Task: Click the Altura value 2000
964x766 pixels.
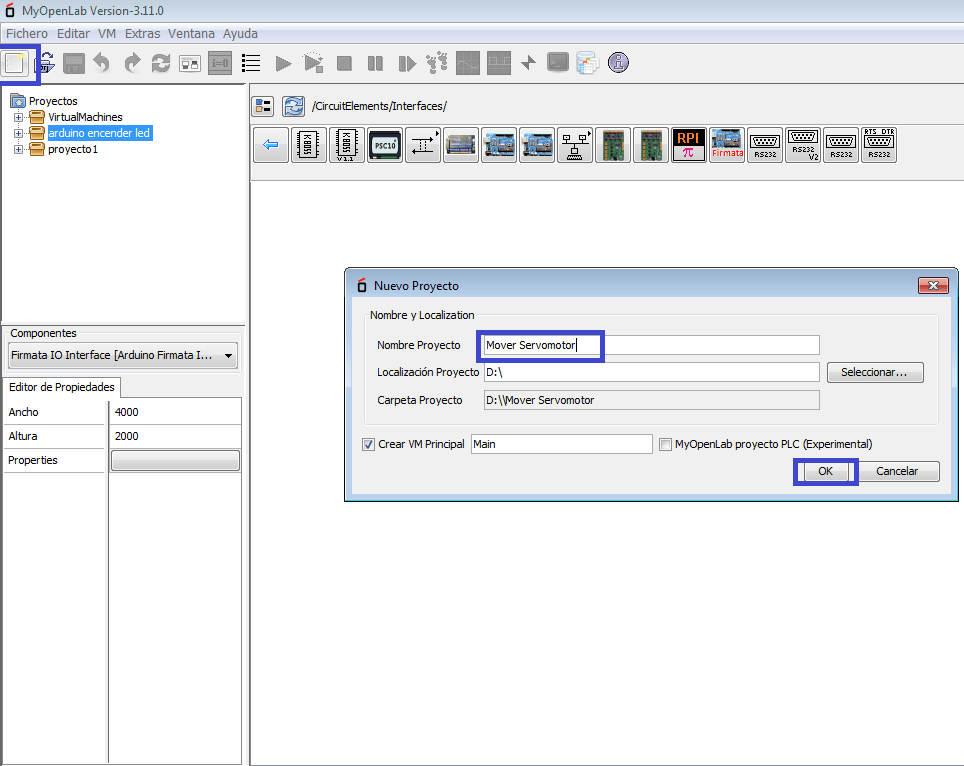Action: [x=176, y=436]
